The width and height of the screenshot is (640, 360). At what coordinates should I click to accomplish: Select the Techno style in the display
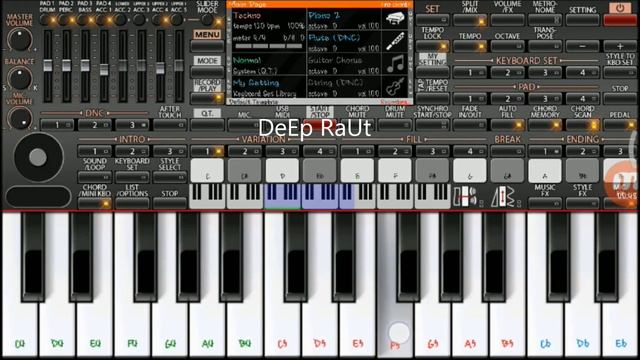point(247,16)
